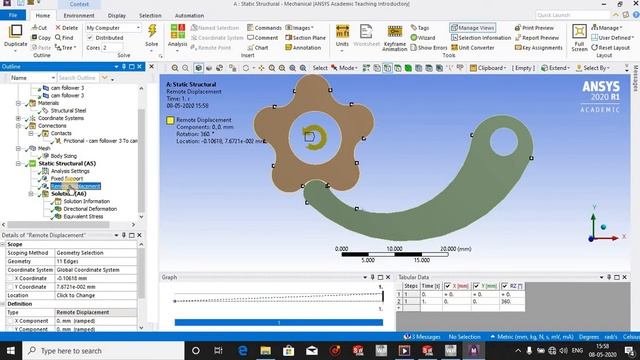Image resolution: width=640 pixels, height=360 pixels.
Task: Expand the Solution (A6) tree node
Action: 31,194
